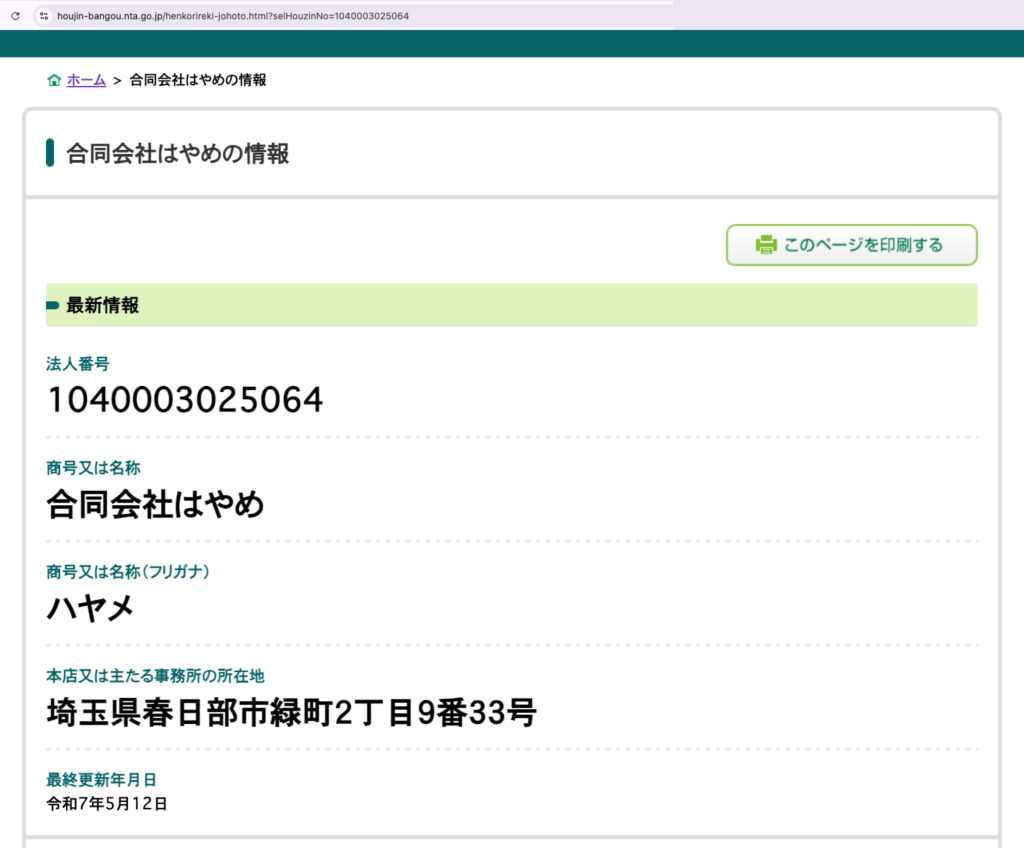Click the 最終更新年月日 label
Viewport: 1024px width, 848px height.
[x=101, y=779]
